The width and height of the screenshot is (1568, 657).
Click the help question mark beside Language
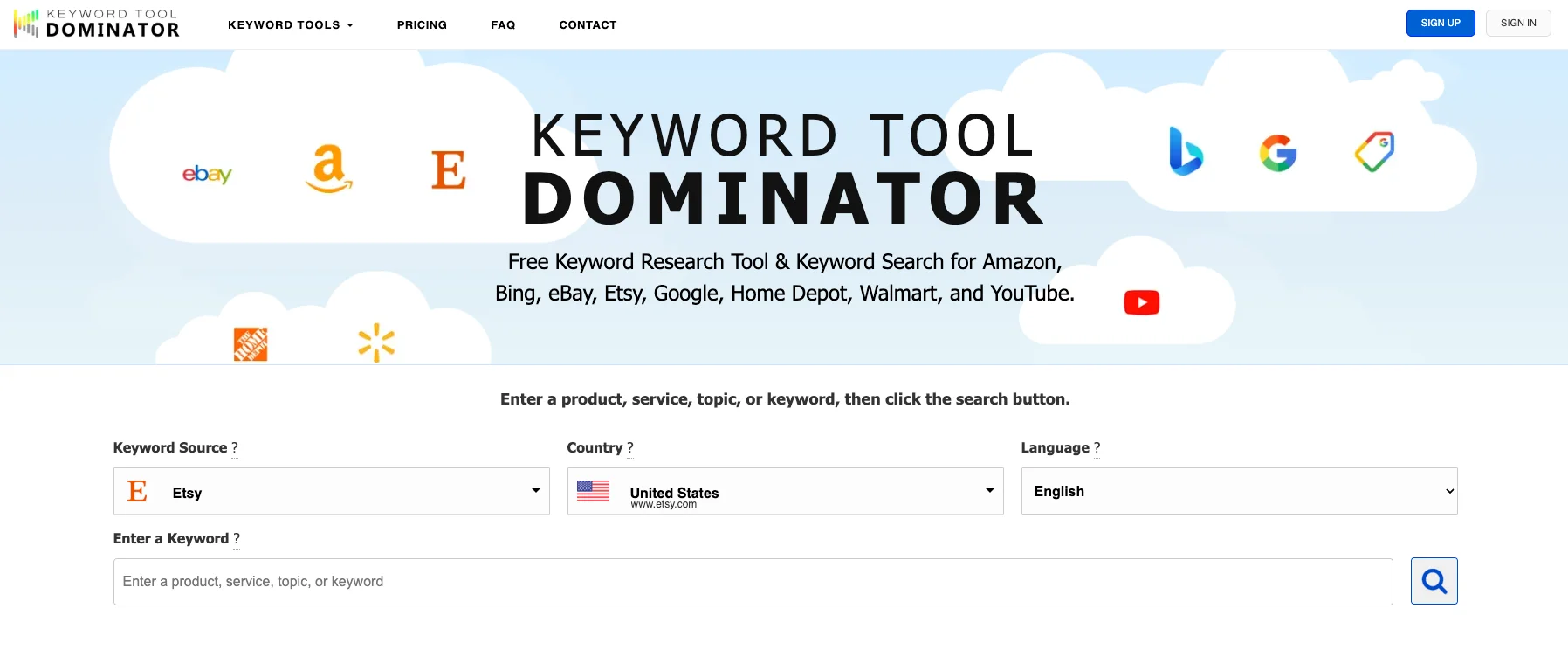point(1097,447)
